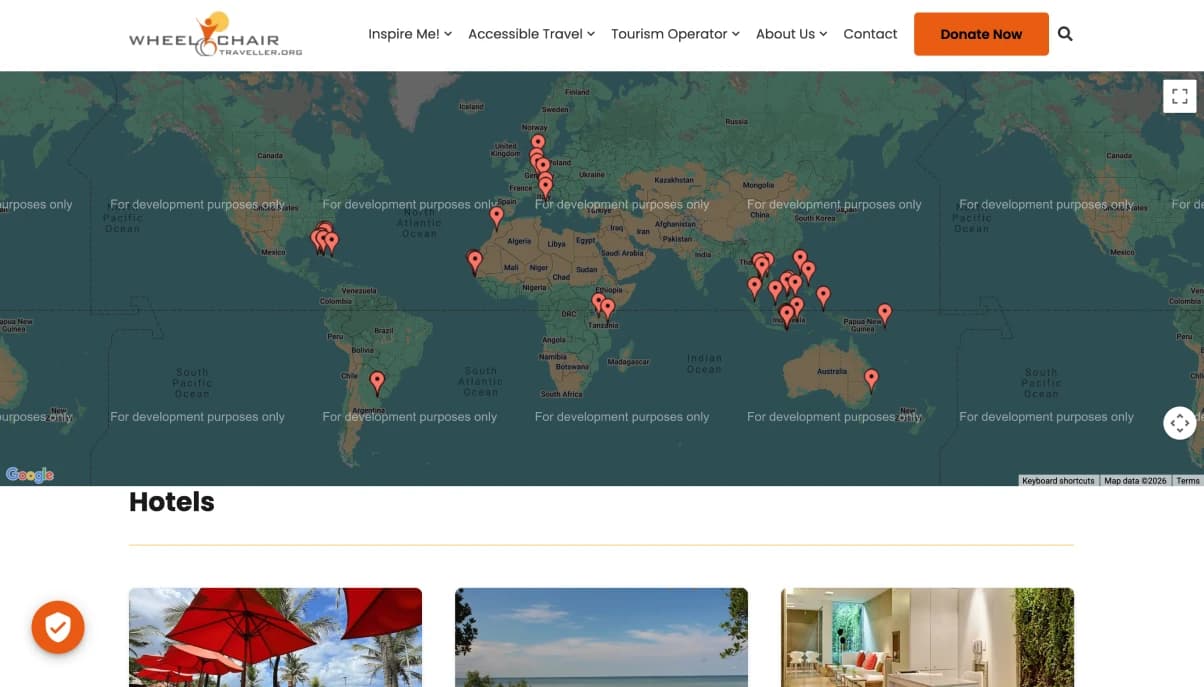Expand the Inspire Me! dropdown menu
The height and width of the screenshot is (687, 1204).
pos(409,34)
